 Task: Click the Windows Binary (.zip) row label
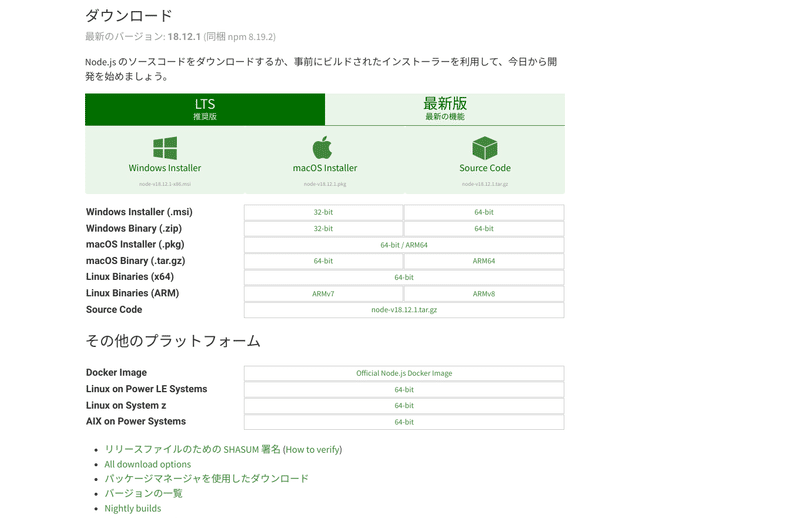pyautogui.click(x=134, y=228)
